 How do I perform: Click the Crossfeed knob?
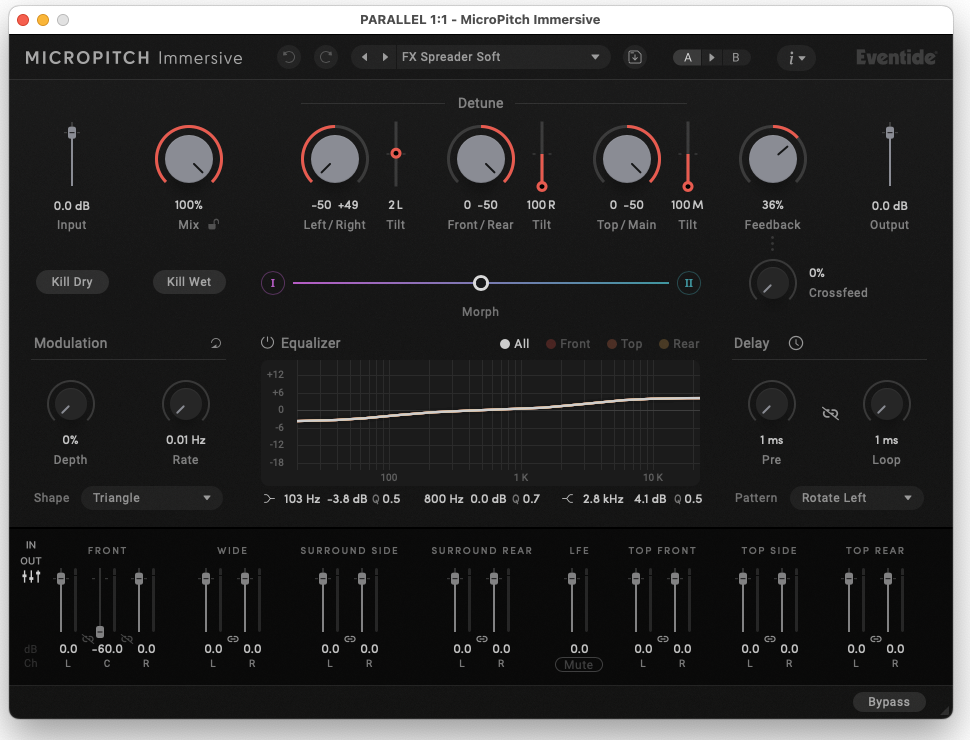click(773, 283)
